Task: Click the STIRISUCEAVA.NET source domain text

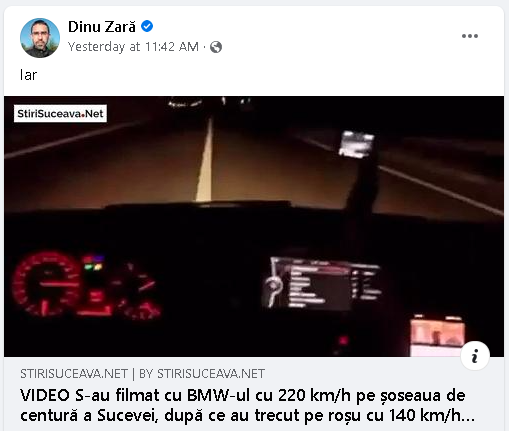Action: tap(74, 374)
